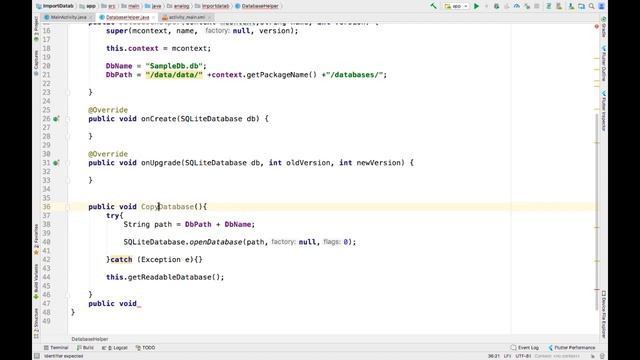The image size is (640, 360).
Task: Click the error indicator at scrollbar top
Action: click(597, 27)
